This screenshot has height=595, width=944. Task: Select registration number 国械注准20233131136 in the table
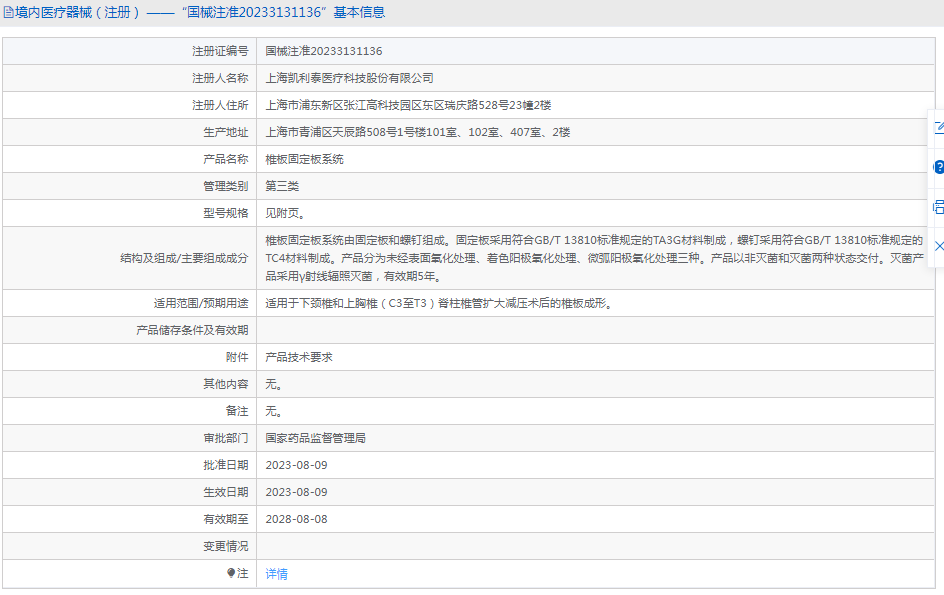(324, 51)
